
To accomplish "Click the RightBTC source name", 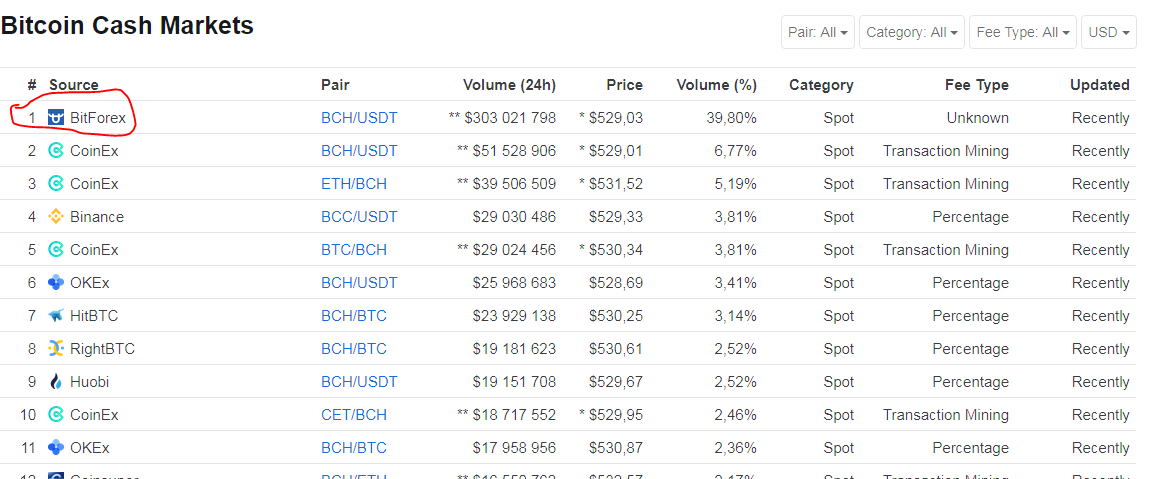I will point(102,349).
